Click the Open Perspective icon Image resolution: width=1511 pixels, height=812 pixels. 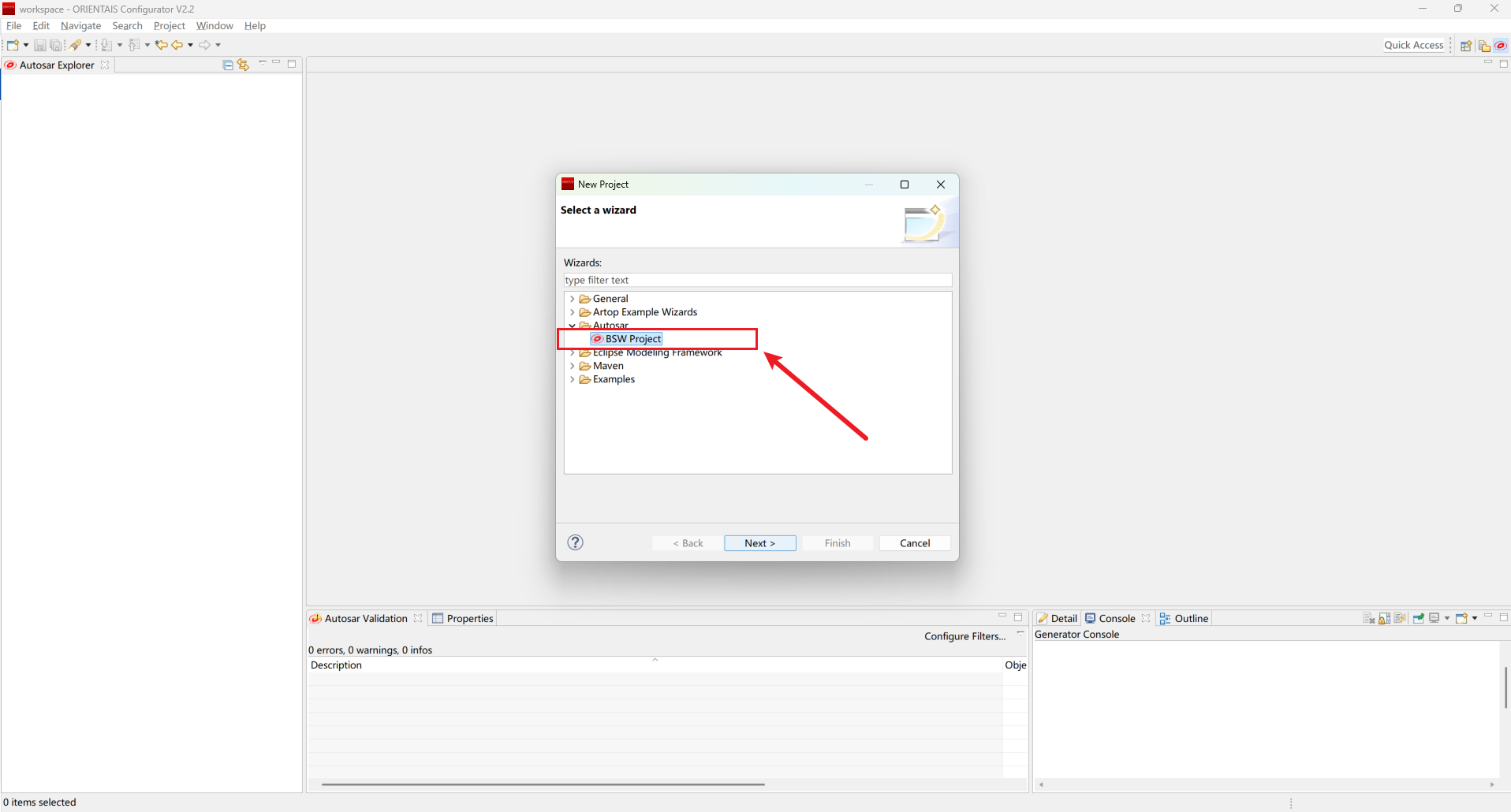coord(1466,46)
